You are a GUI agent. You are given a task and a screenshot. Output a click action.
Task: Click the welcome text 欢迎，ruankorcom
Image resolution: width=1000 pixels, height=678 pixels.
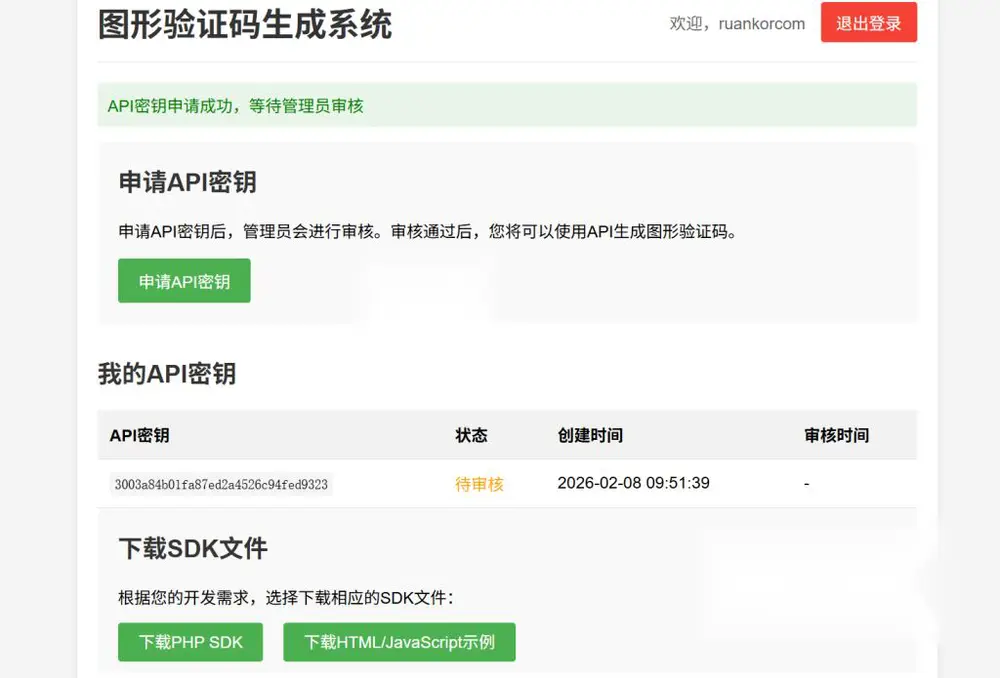click(737, 24)
